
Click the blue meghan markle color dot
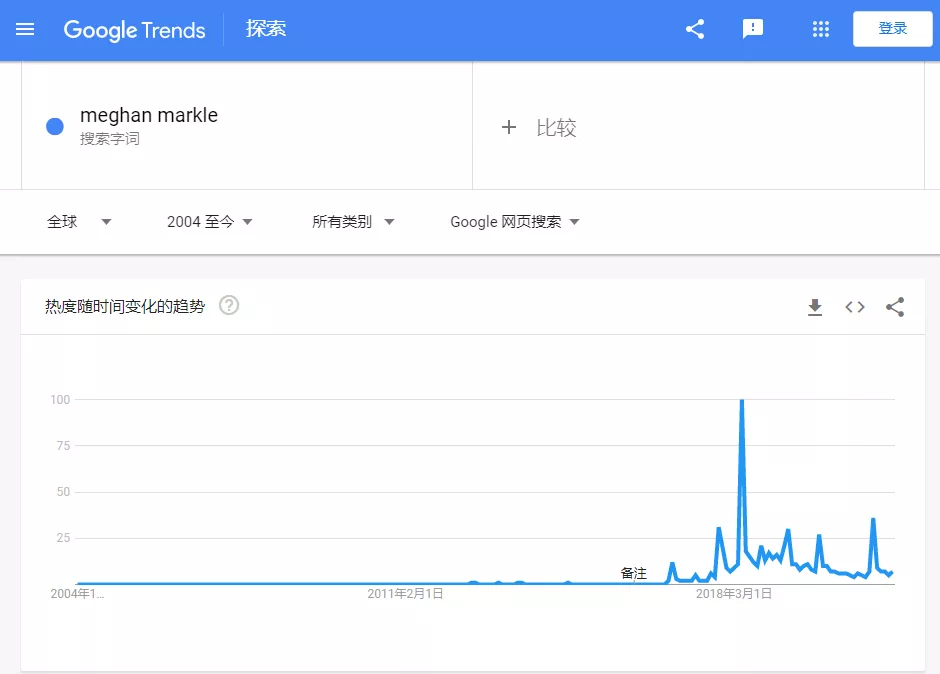[x=55, y=126]
